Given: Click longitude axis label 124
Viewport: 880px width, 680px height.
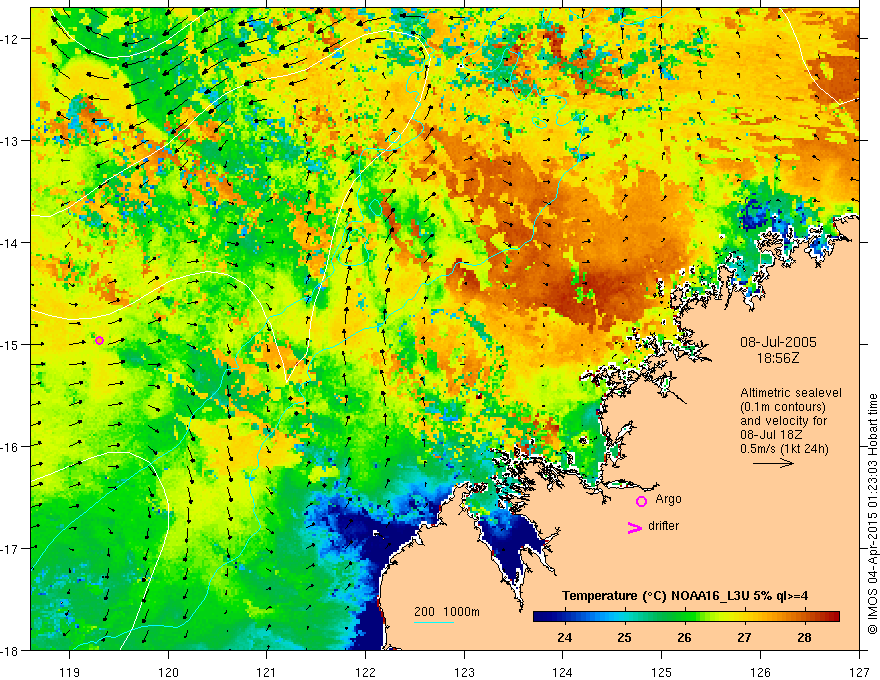Looking at the screenshot, I should point(563,672).
